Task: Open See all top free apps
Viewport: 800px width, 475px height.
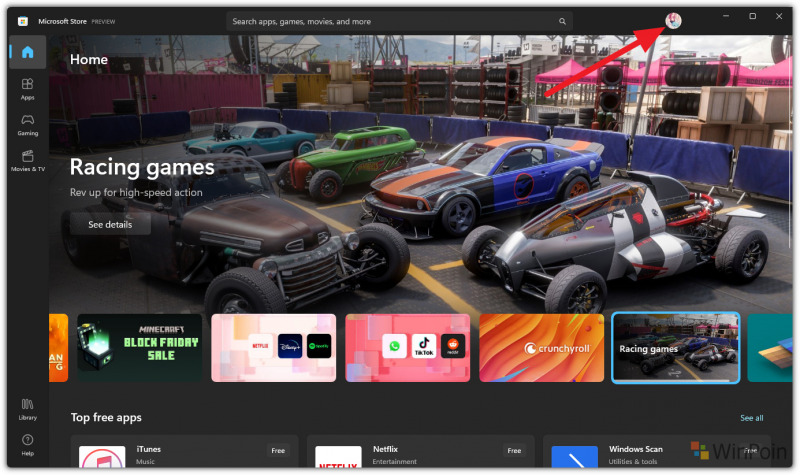Action: coord(752,418)
